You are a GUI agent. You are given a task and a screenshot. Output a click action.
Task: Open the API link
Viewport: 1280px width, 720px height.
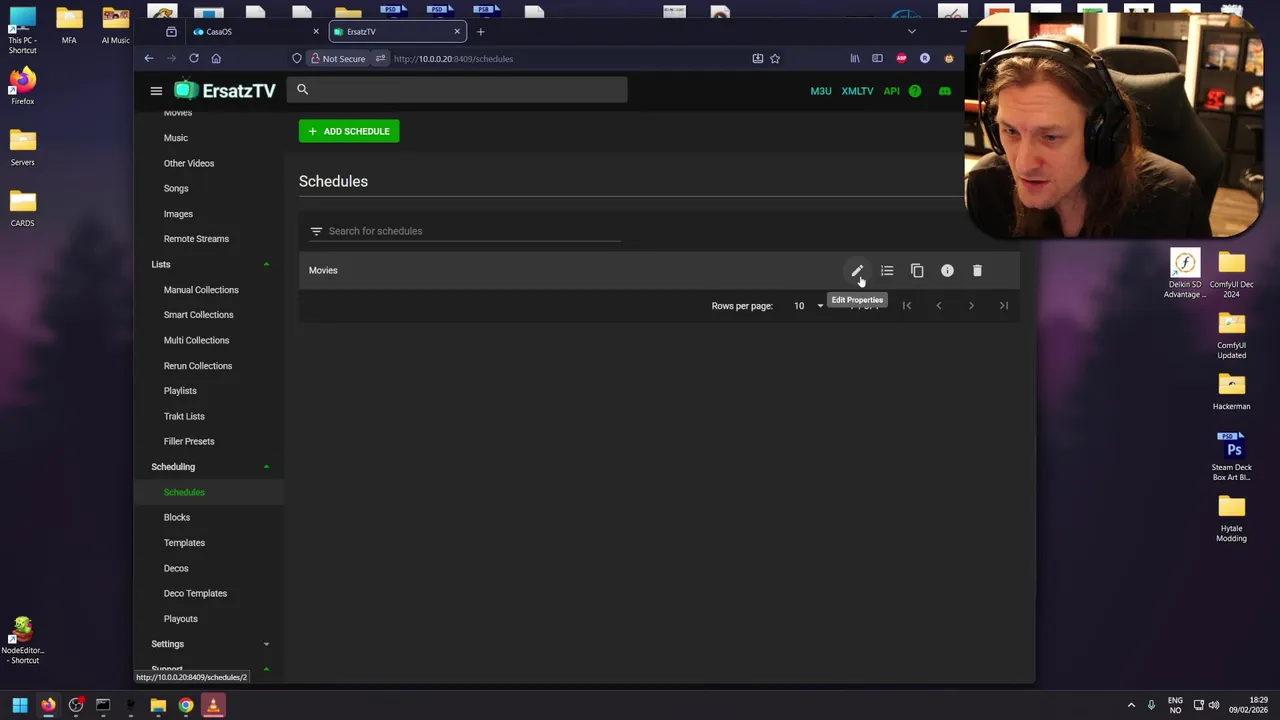(891, 91)
